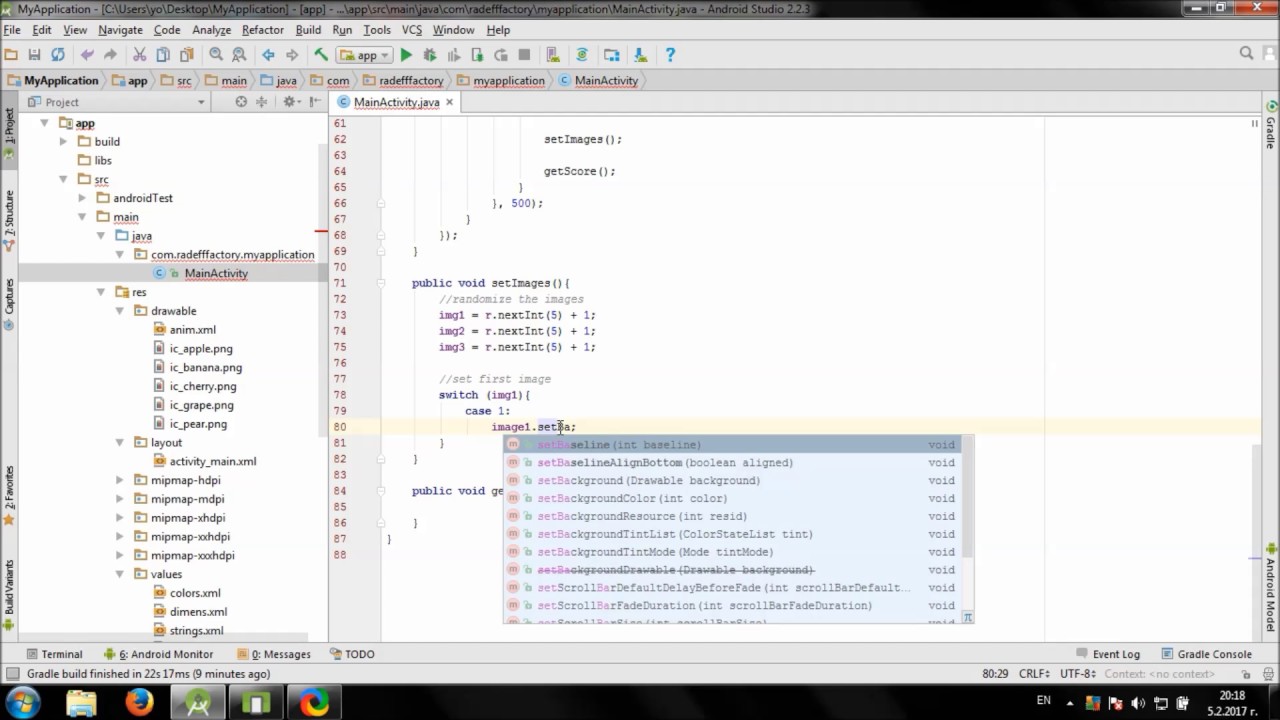The image size is (1280, 720).
Task: Click the Copy icon in toolbar
Action: [x=163, y=55]
